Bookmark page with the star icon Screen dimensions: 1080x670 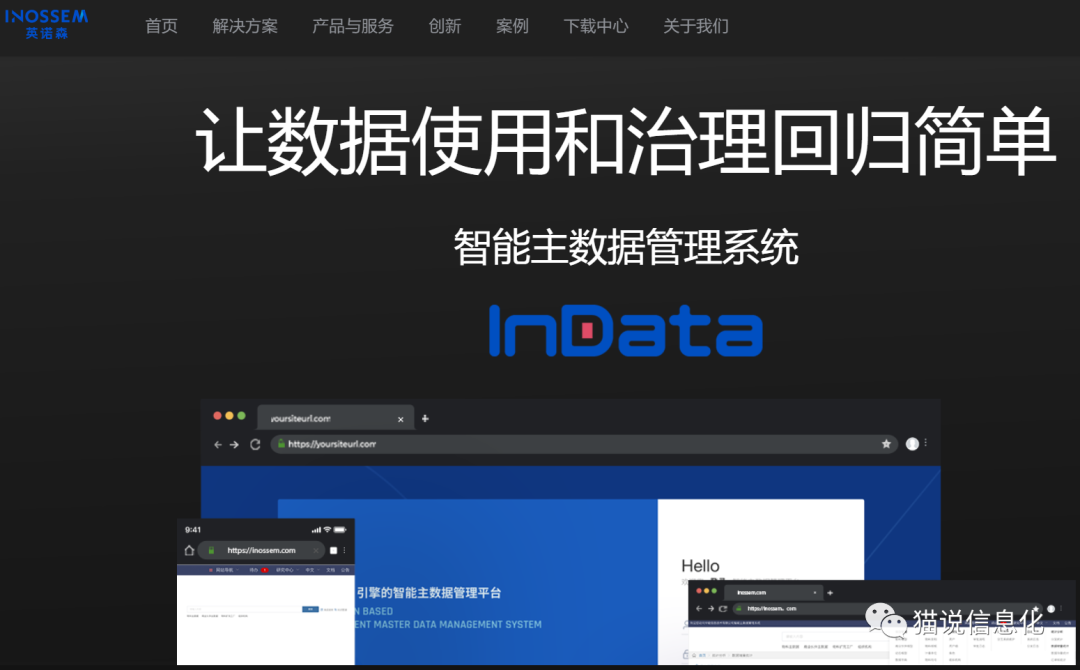[886, 444]
